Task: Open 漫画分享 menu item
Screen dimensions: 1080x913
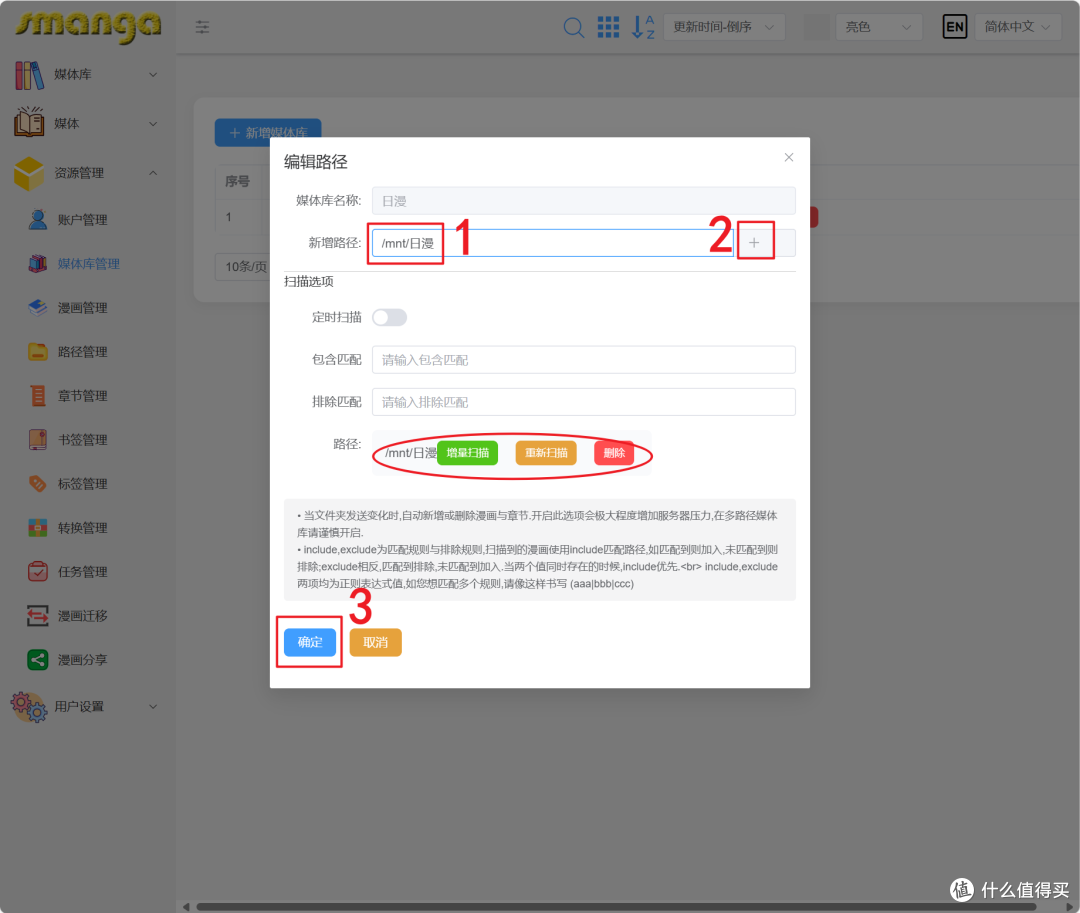Action: click(83, 660)
